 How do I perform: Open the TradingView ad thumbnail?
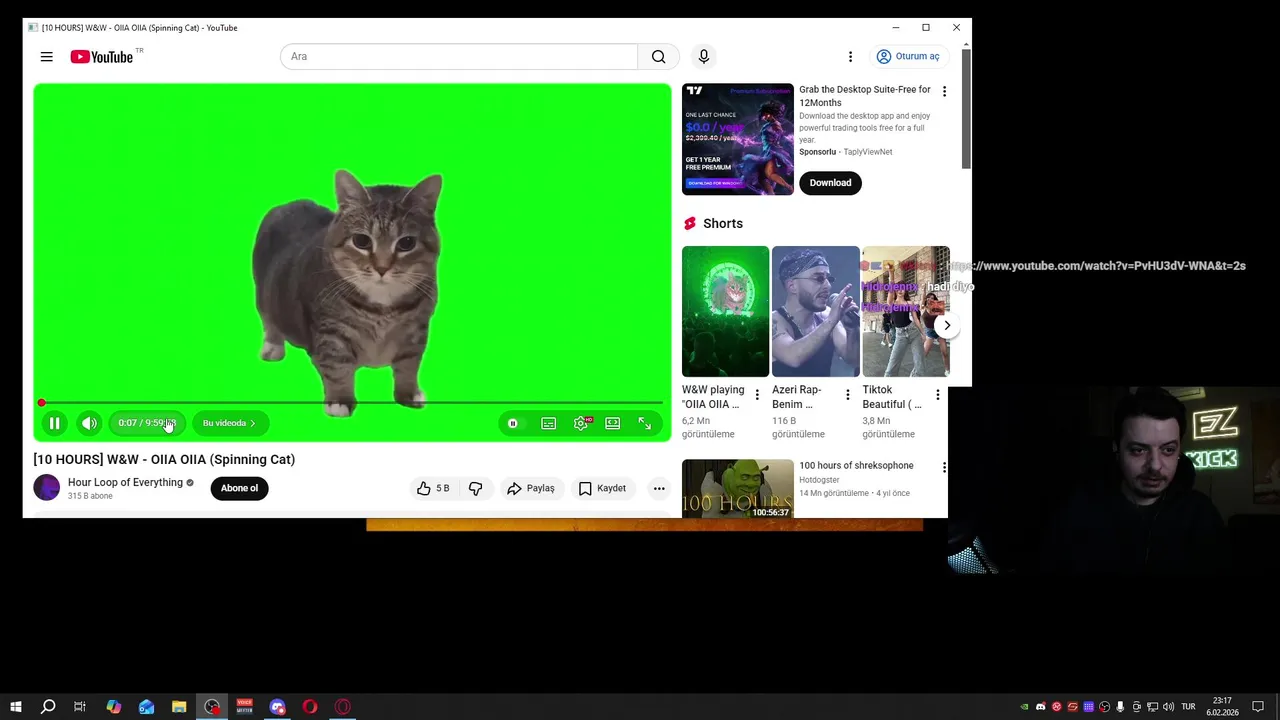pos(738,139)
